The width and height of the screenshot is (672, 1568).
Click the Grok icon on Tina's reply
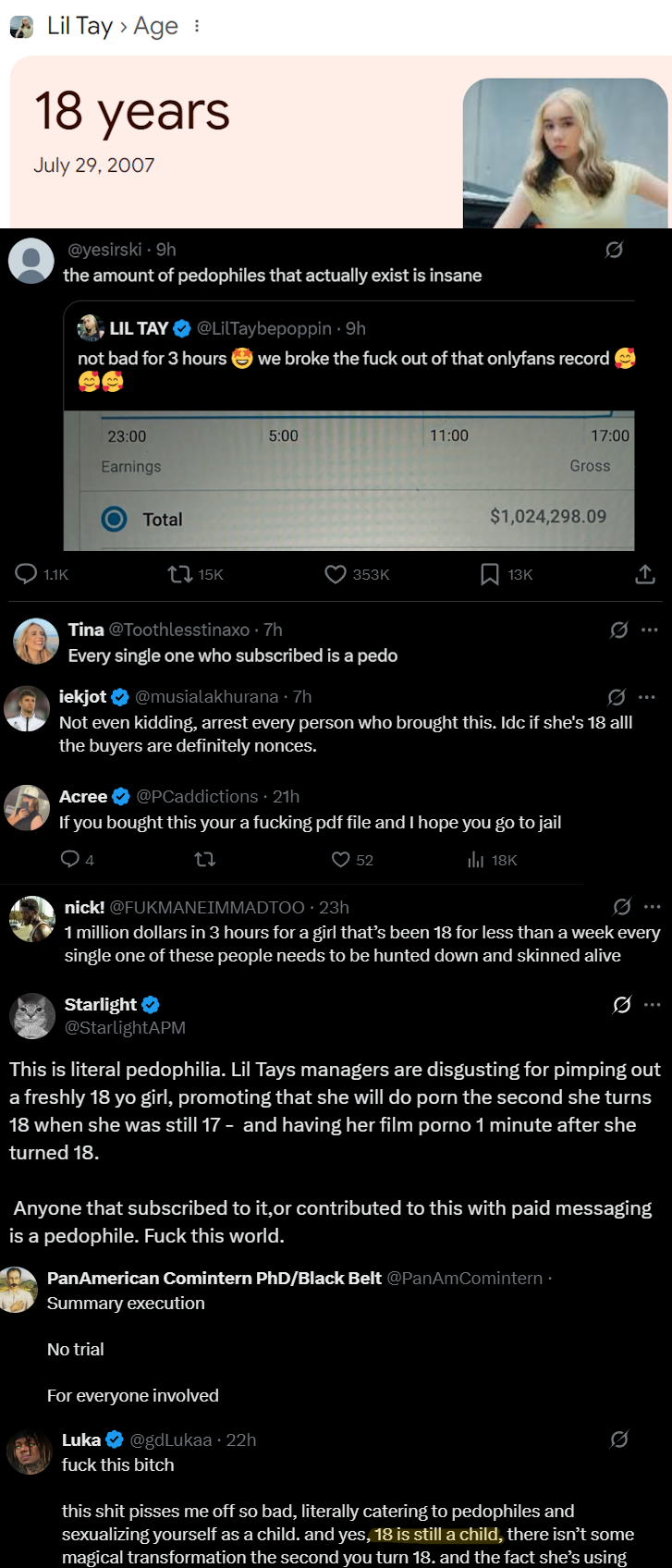tap(619, 630)
